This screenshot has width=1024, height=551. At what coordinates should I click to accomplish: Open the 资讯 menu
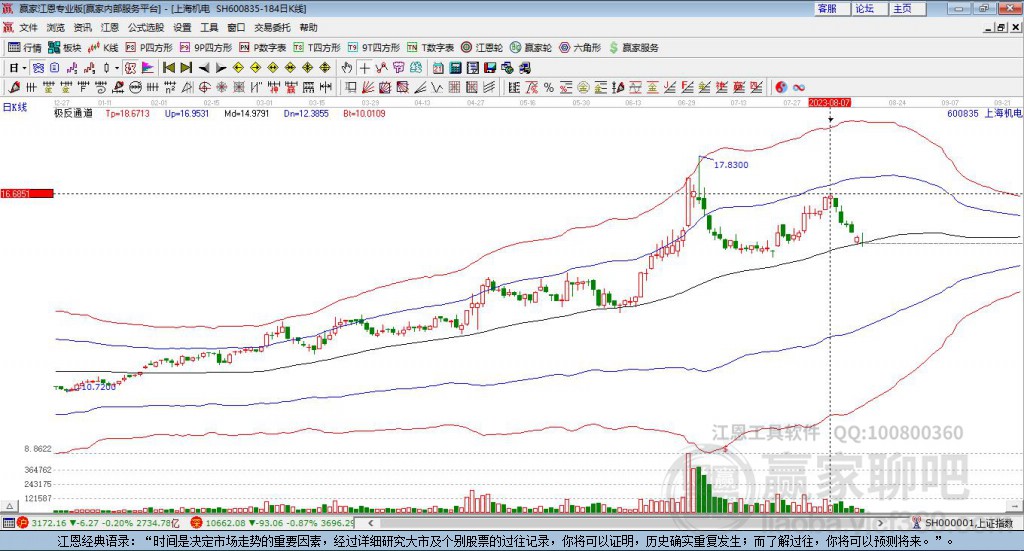82,27
